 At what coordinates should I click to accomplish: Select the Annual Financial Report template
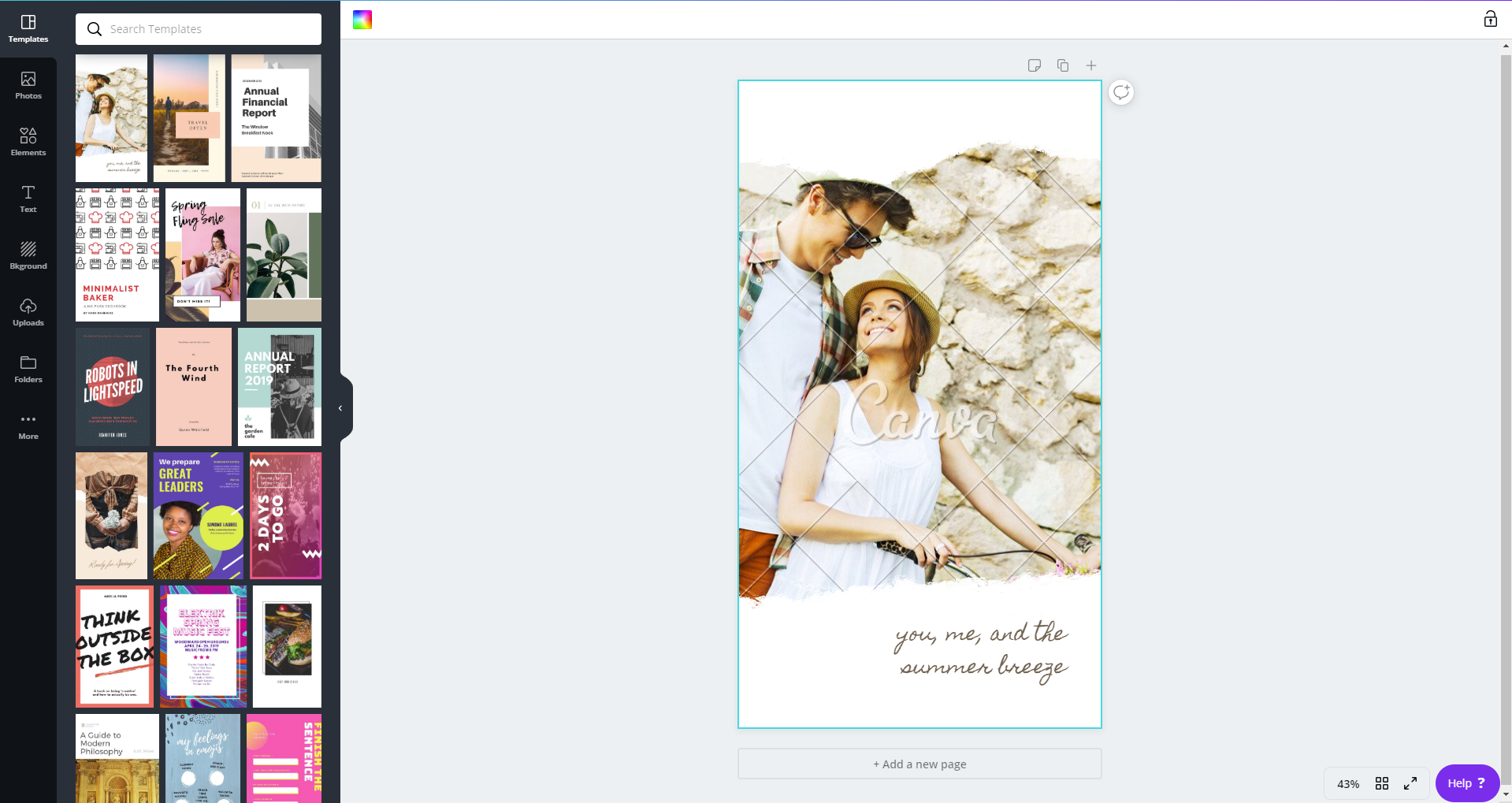pos(276,118)
